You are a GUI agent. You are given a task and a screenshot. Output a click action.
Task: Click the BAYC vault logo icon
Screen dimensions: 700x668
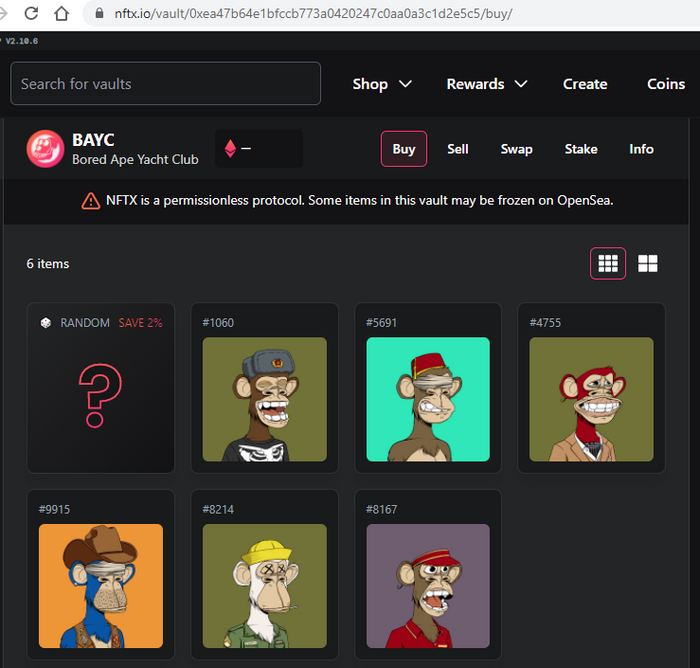(x=45, y=149)
